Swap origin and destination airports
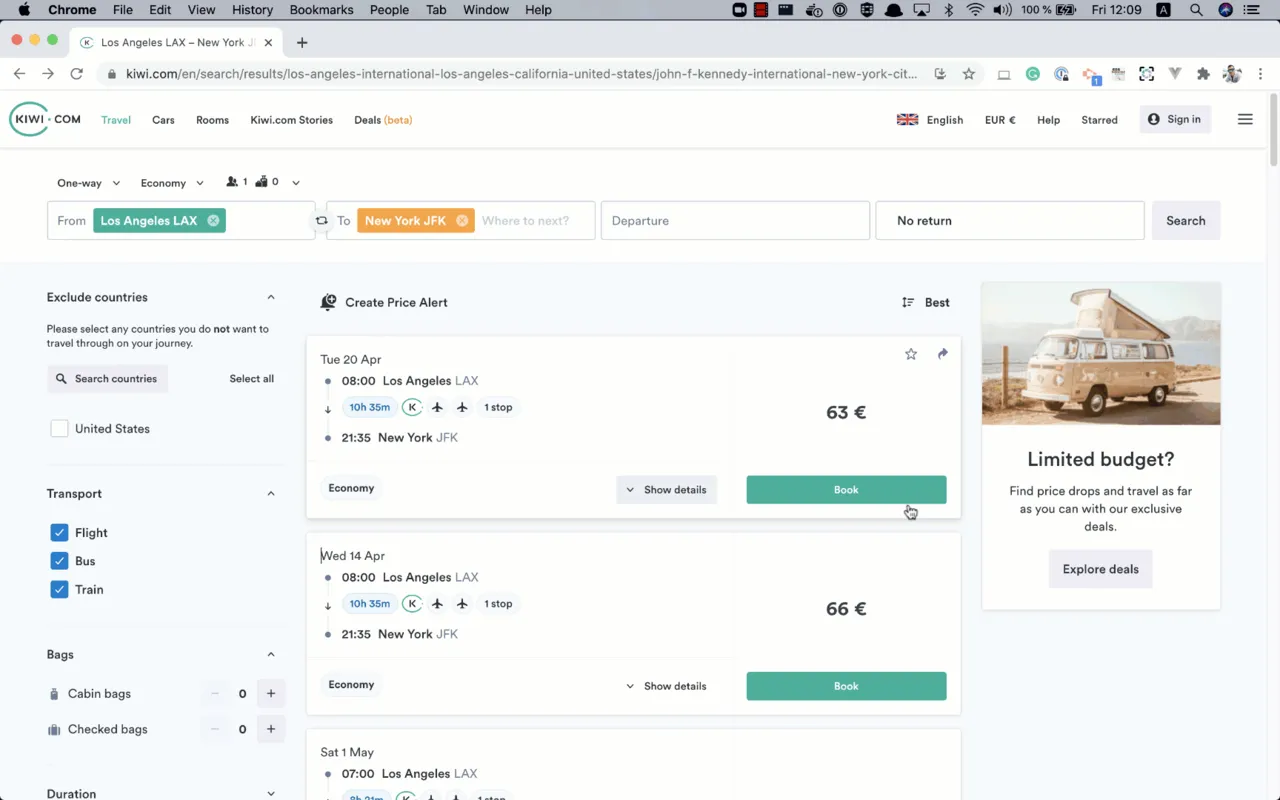This screenshot has width=1280, height=800. (x=321, y=221)
